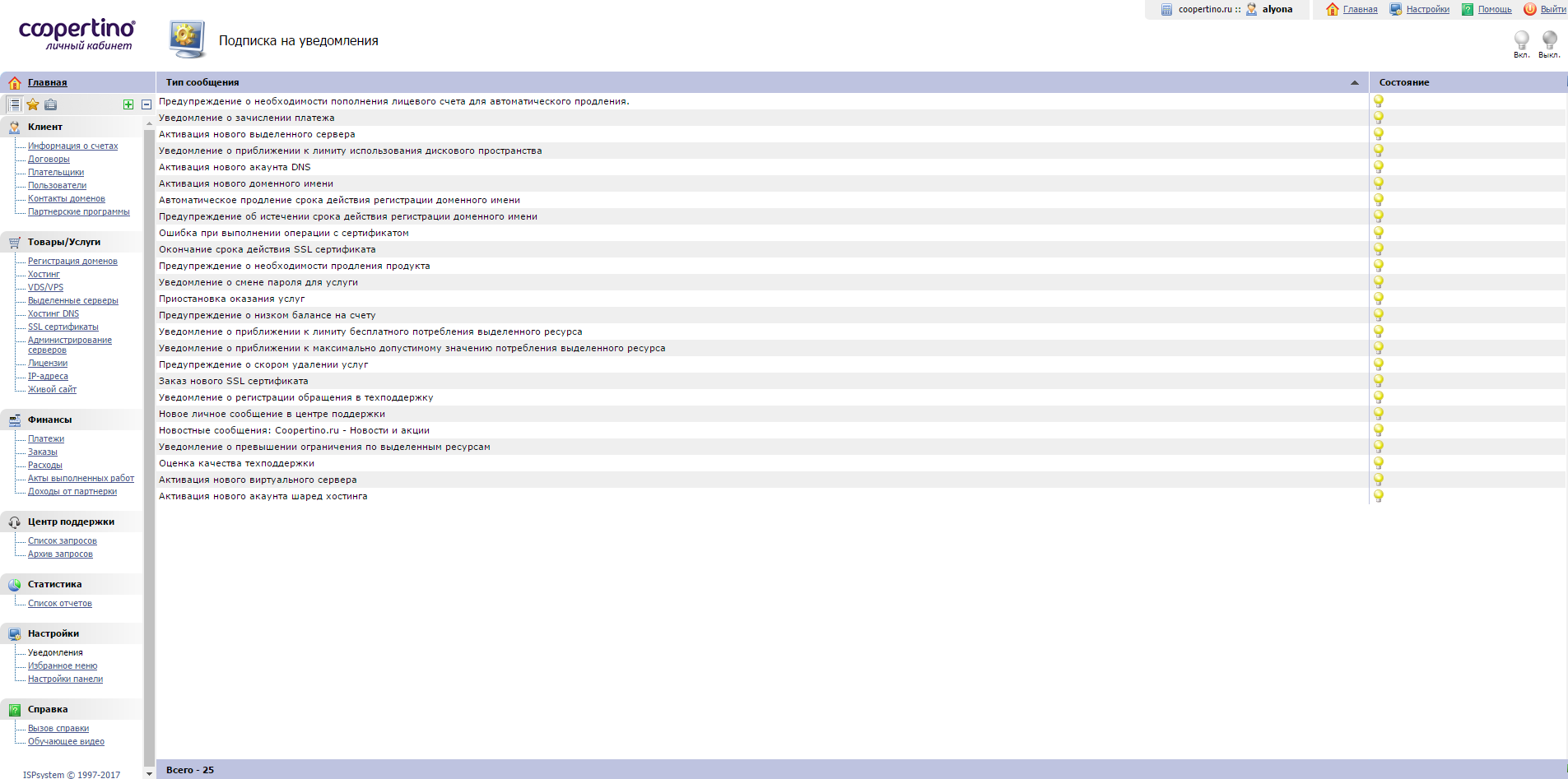Click the monitor icon next to Настройки in the top bar

click(1396, 9)
